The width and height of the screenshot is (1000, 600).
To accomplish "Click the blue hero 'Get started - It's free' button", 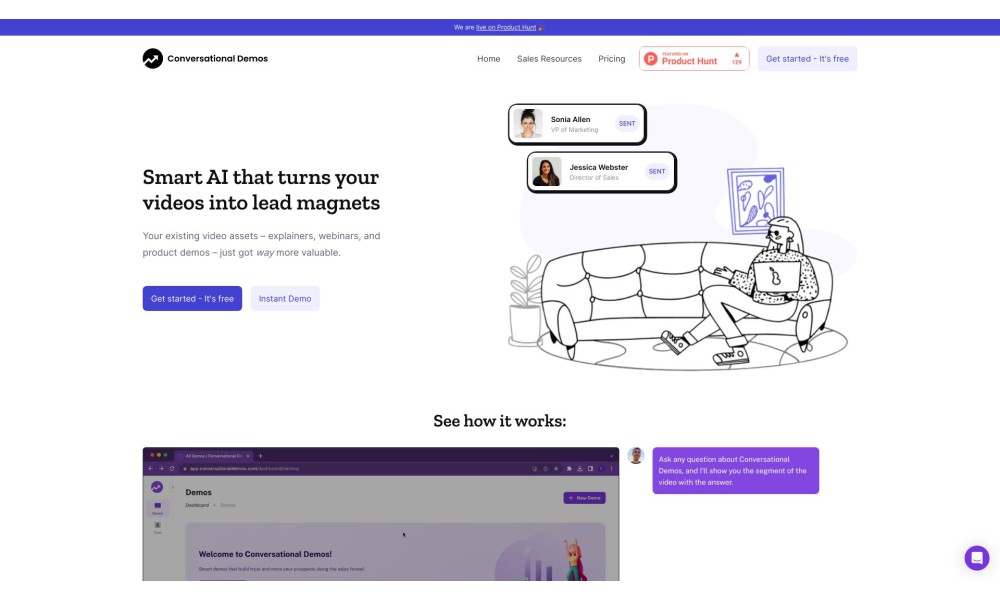I will tap(192, 298).
